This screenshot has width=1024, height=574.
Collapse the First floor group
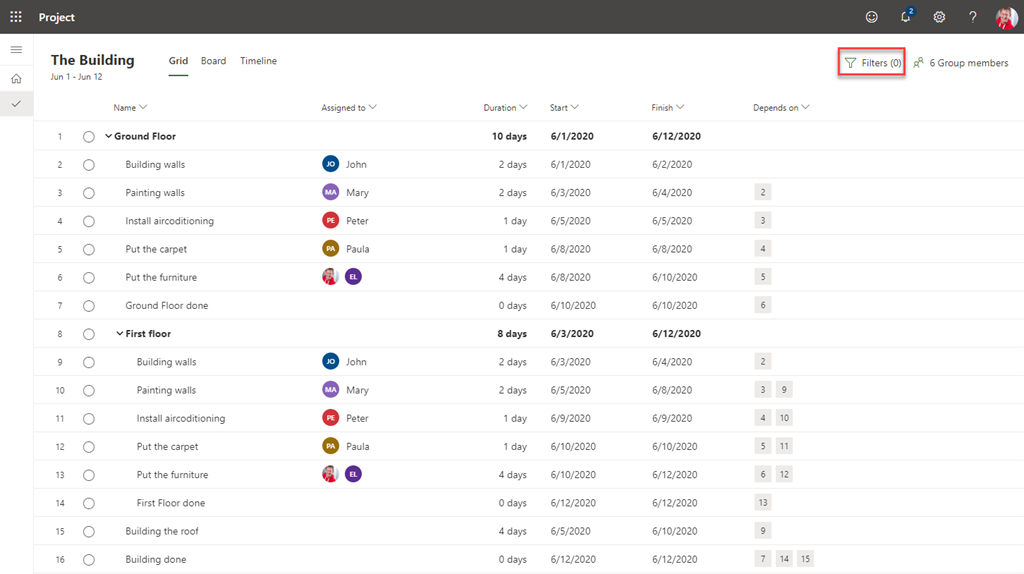point(120,334)
